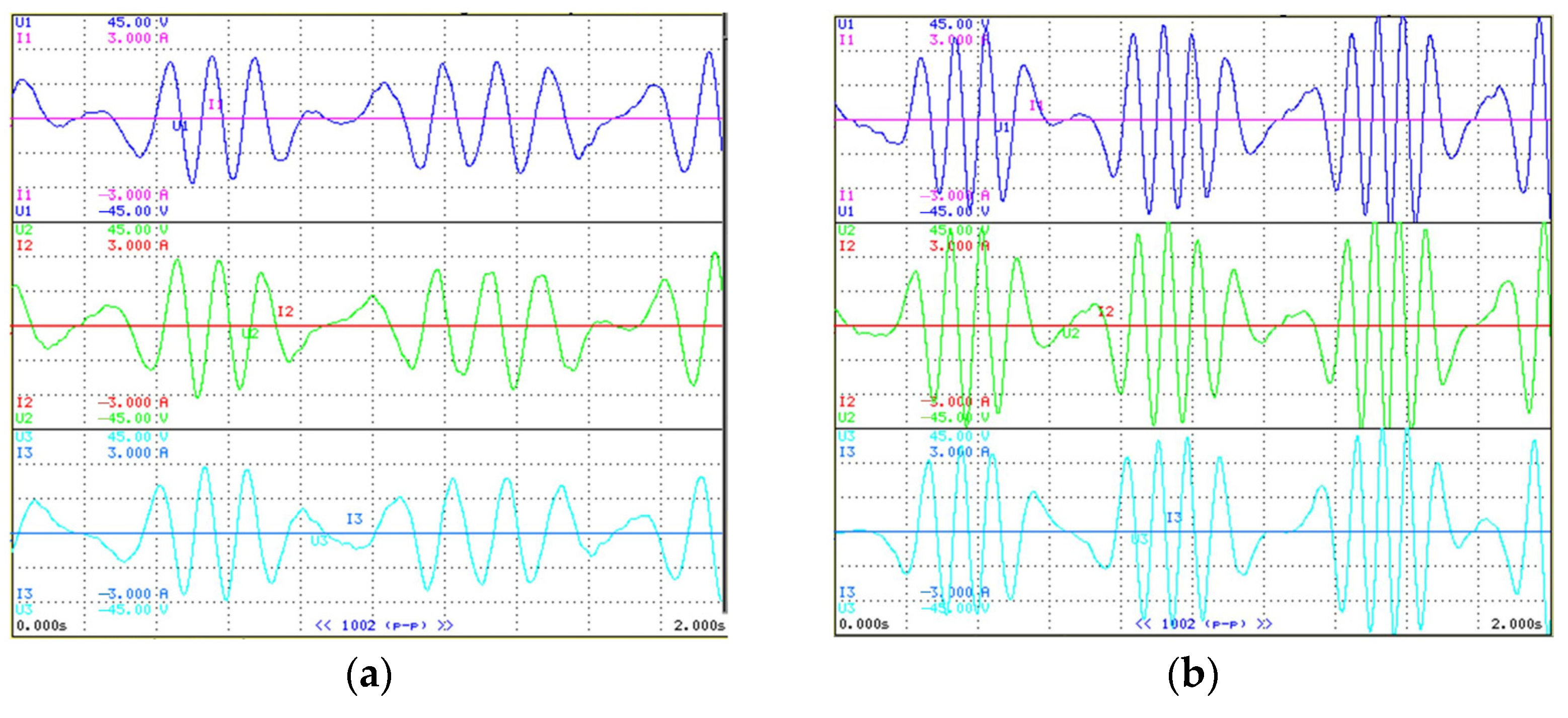Select the red 3.000 A I2 upper scale in plot (a)
This screenshot has height=718, width=1568.
pyautogui.click(x=138, y=246)
